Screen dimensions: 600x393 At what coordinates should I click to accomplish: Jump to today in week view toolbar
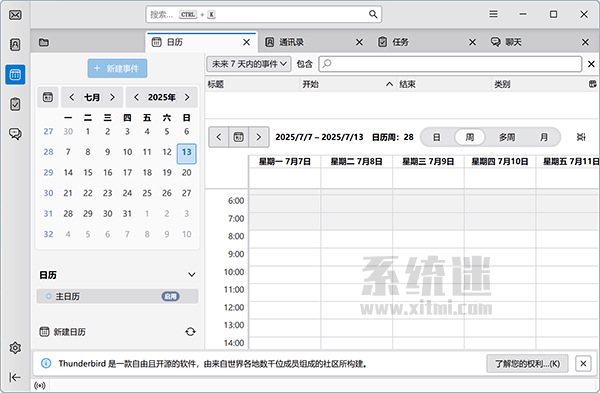[x=238, y=137]
